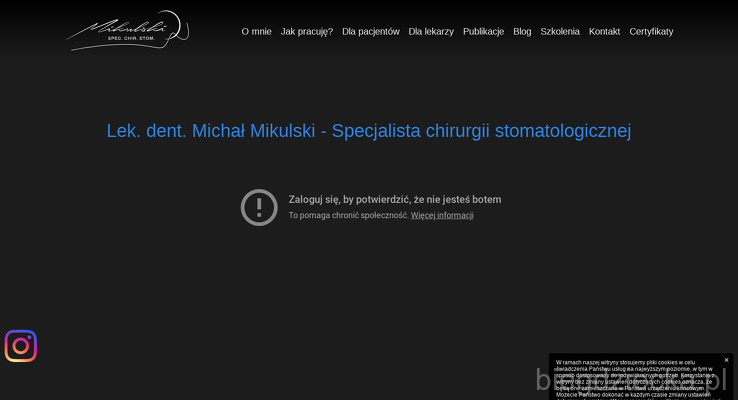Click the exclamation mark warning icon

pyautogui.click(x=259, y=207)
